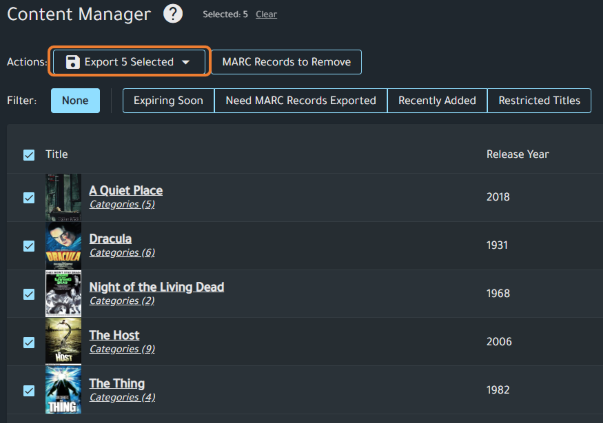Filter by Expiring Soon
The height and width of the screenshot is (423, 603).
tap(168, 101)
